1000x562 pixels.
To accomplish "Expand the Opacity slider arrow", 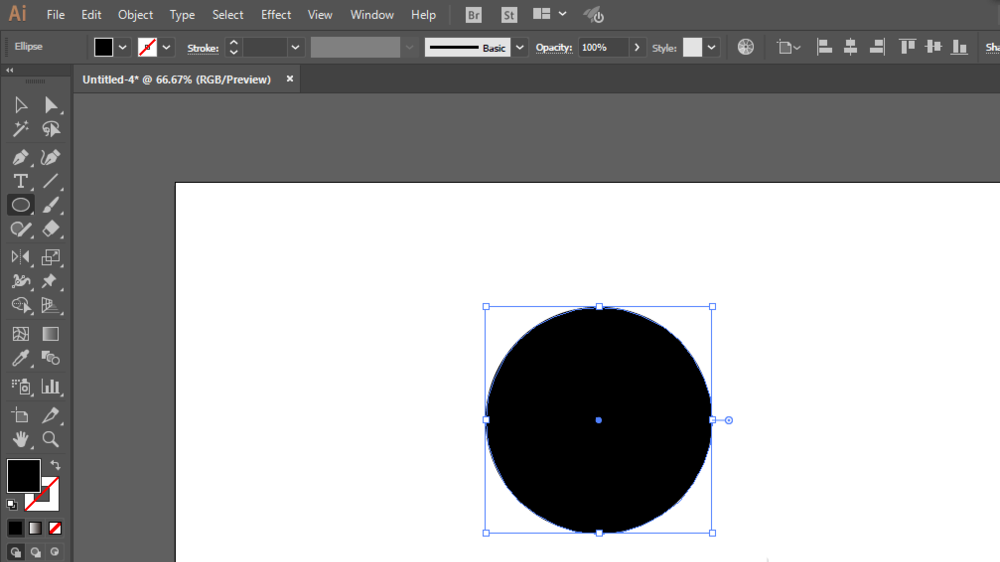I will [636, 47].
